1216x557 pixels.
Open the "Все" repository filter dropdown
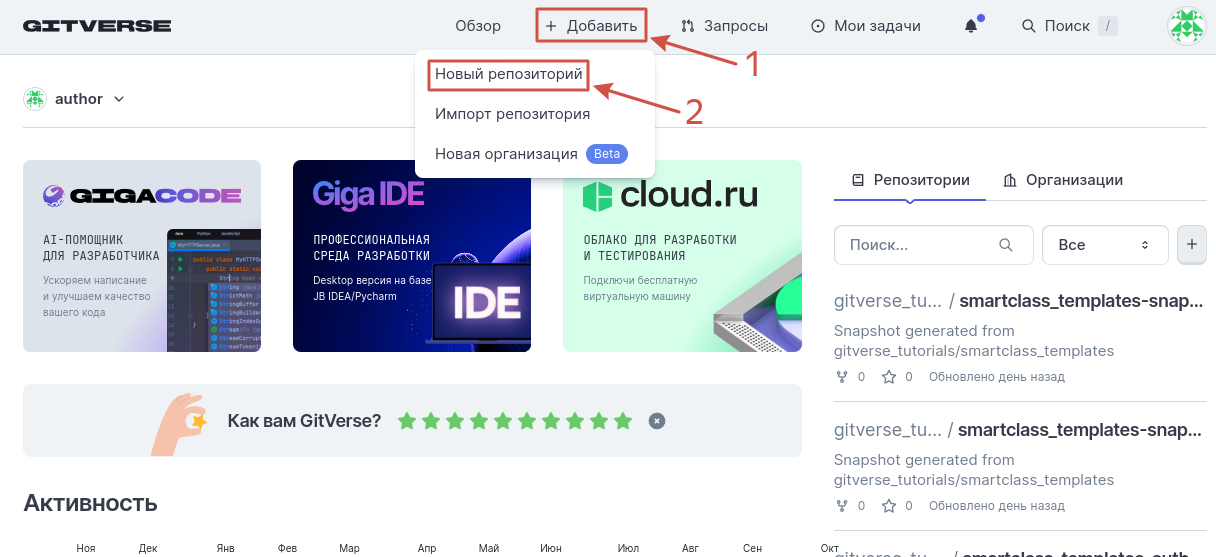pyautogui.click(x=1104, y=245)
